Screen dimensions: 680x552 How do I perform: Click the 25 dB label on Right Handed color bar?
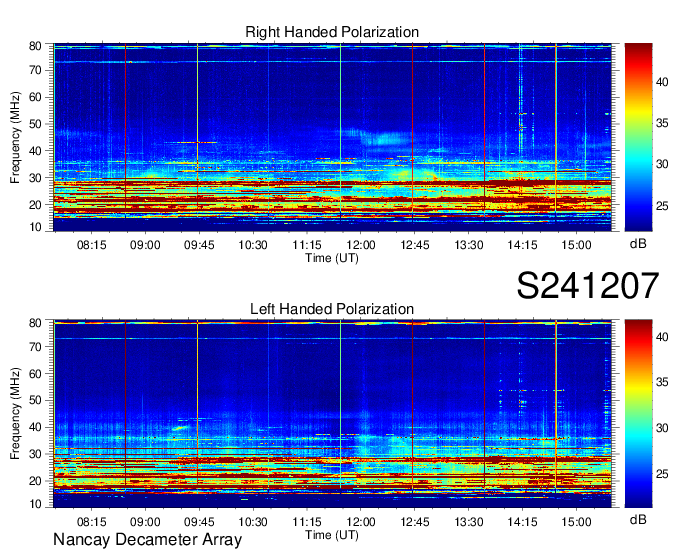[662, 206]
